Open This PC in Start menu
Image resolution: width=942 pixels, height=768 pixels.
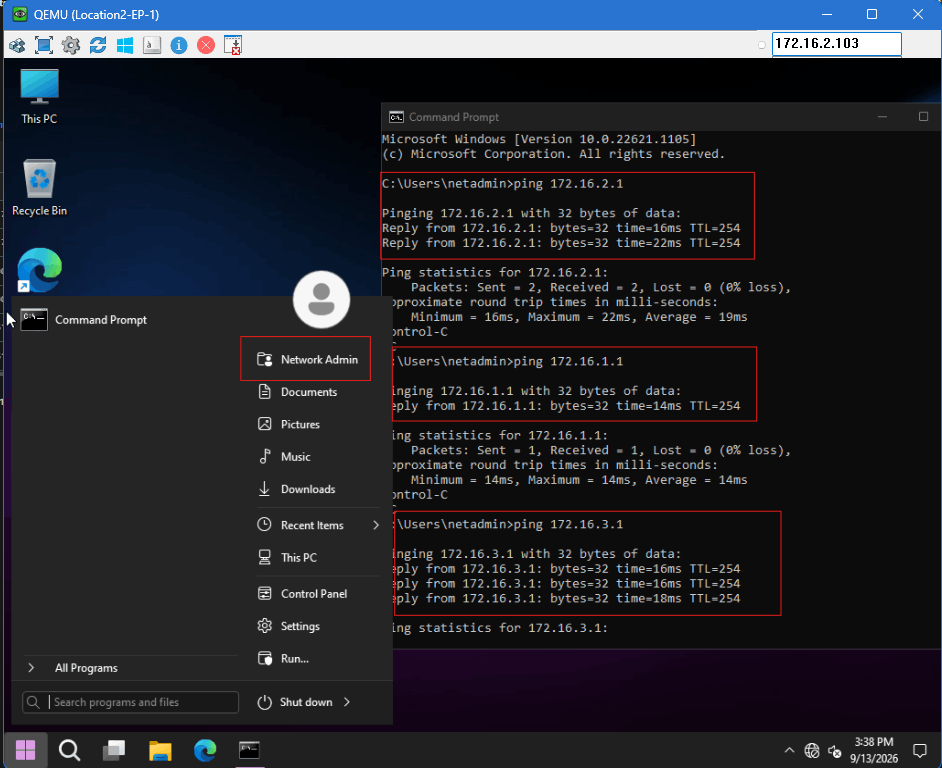point(287,558)
